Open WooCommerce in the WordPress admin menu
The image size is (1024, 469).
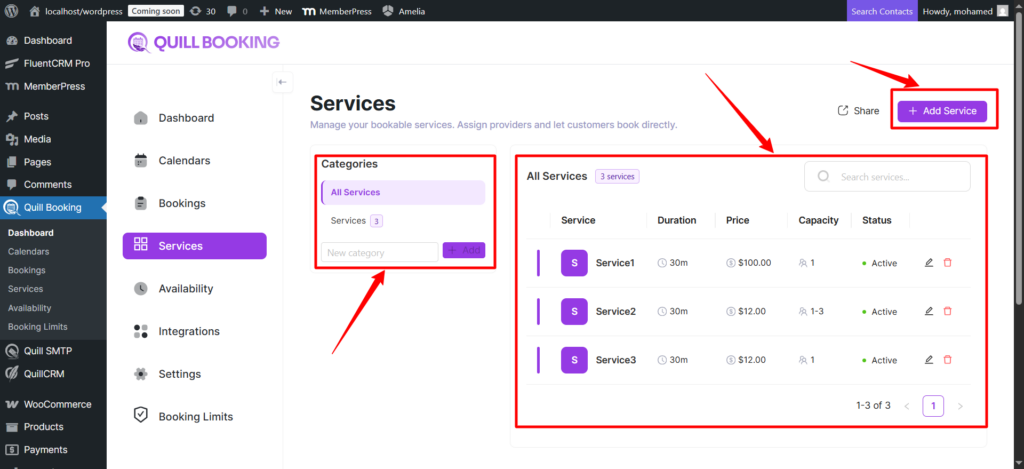[x=57, y=404]
